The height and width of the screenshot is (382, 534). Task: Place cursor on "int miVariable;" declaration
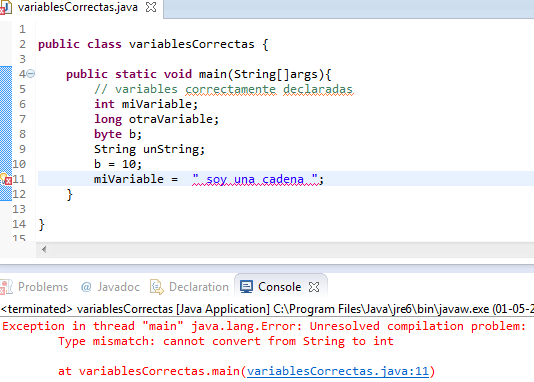[x=146, y=104]
